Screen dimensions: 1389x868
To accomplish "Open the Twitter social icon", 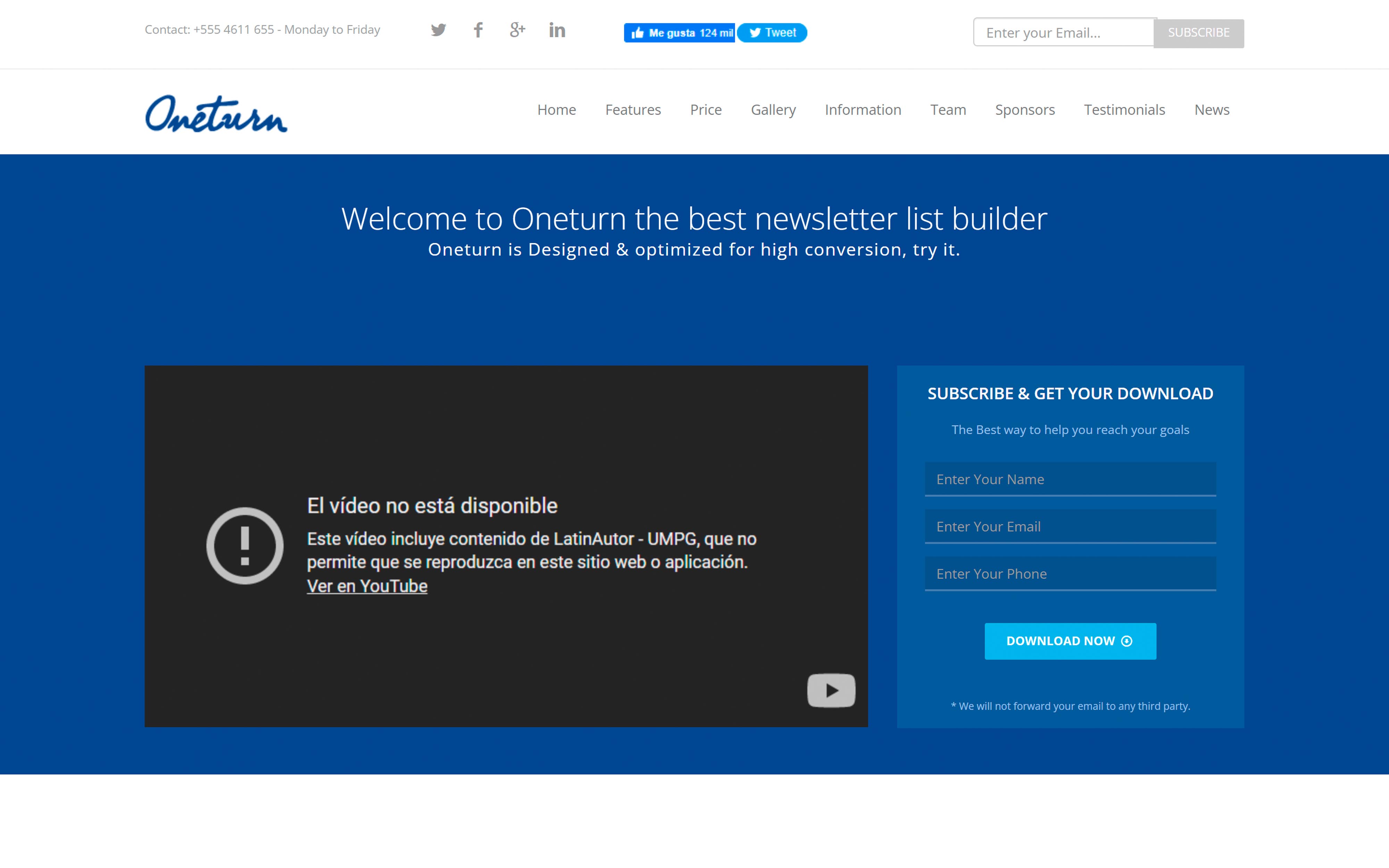I will tap(438, 30).
